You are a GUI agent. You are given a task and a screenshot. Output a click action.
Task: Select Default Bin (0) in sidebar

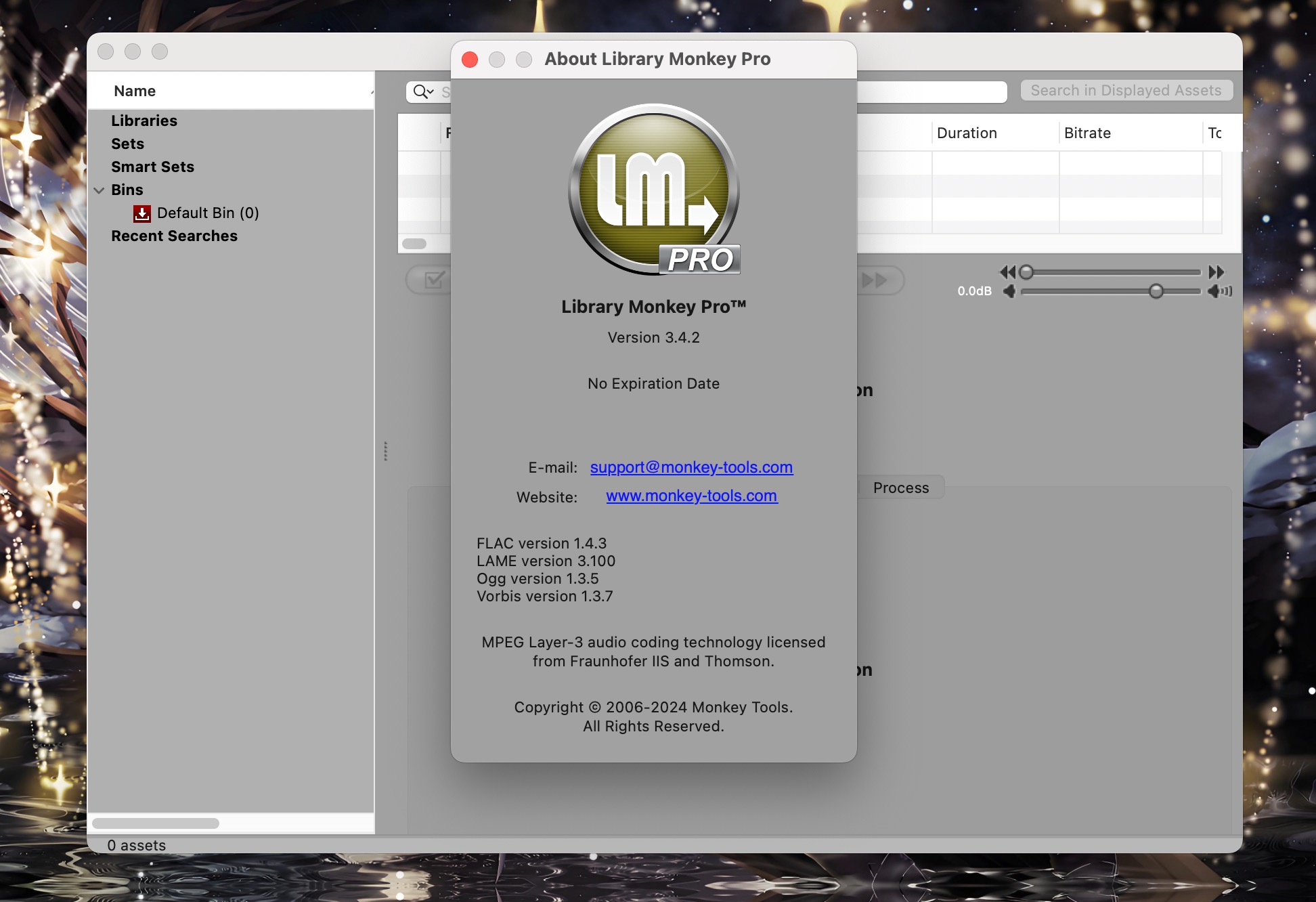(208, 213)
